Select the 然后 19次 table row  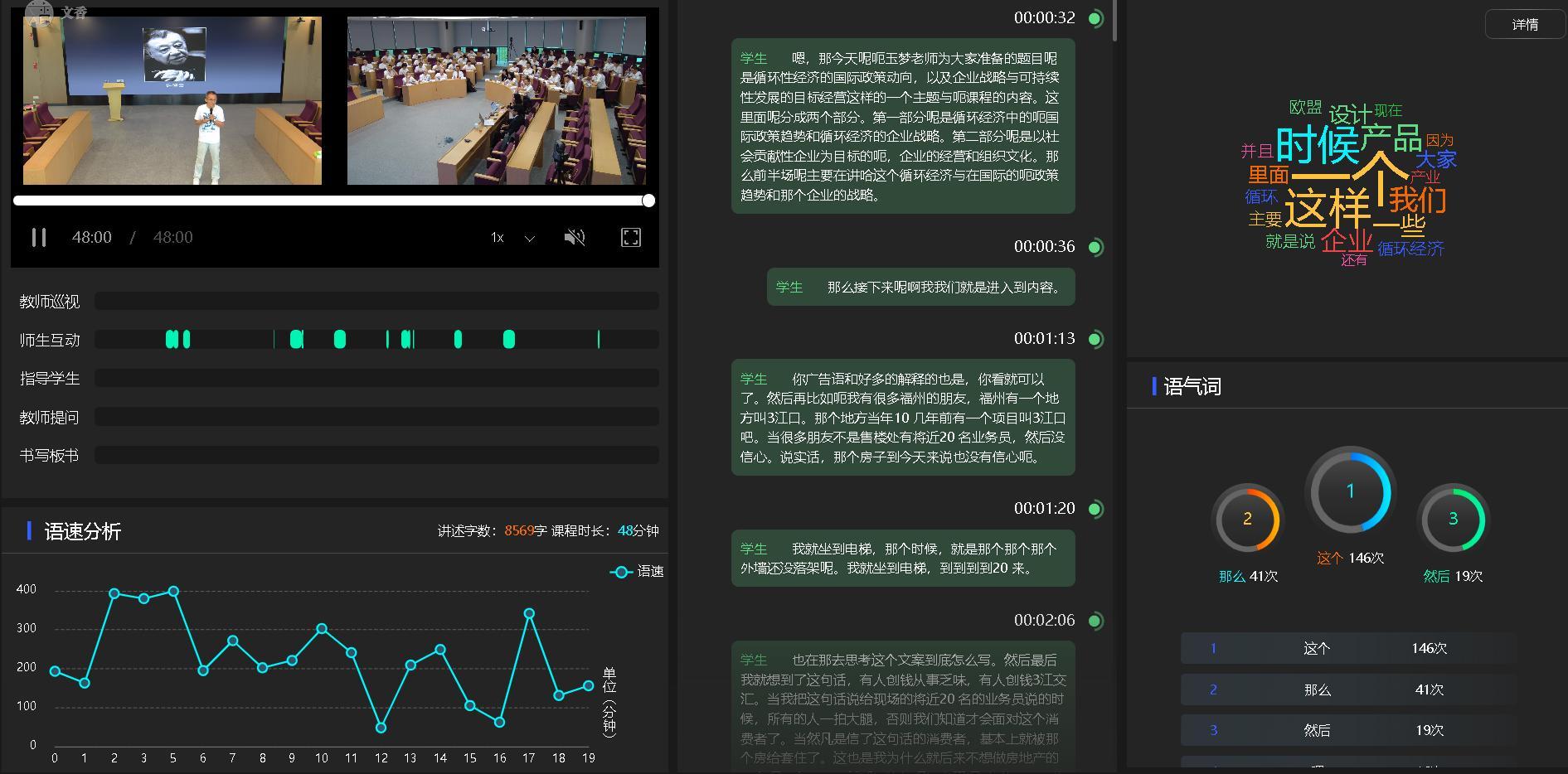tap(1347, 730)
